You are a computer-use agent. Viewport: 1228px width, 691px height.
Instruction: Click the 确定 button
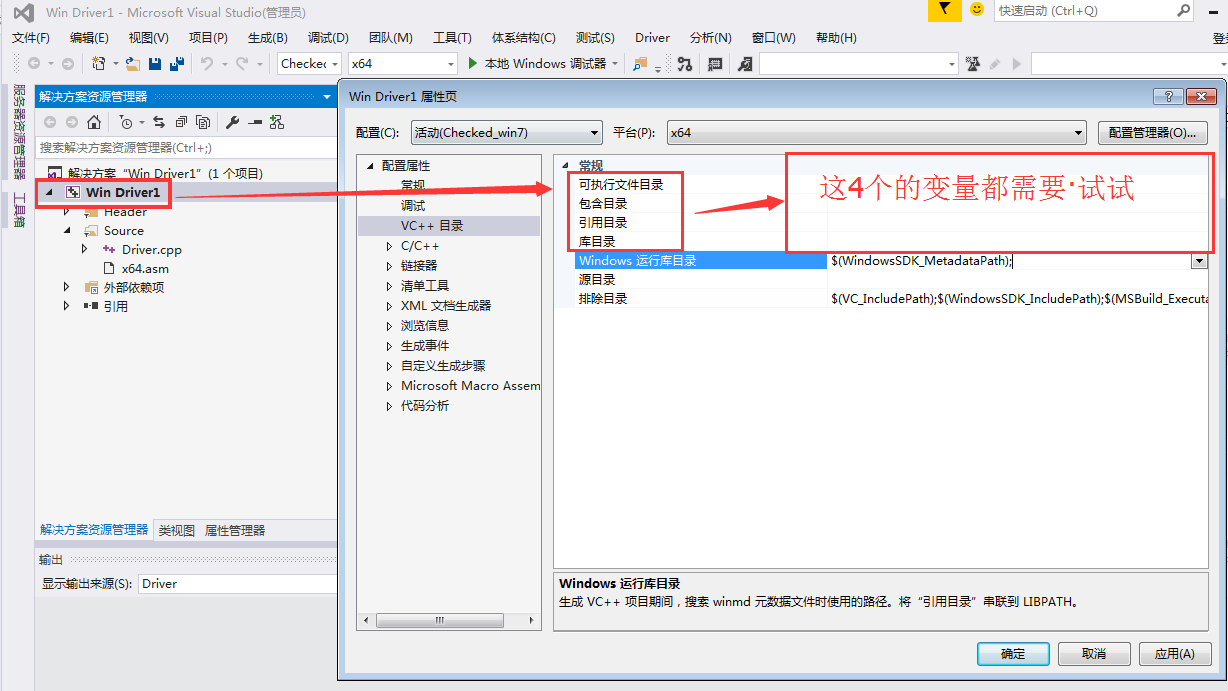(x=1013, y=654)
